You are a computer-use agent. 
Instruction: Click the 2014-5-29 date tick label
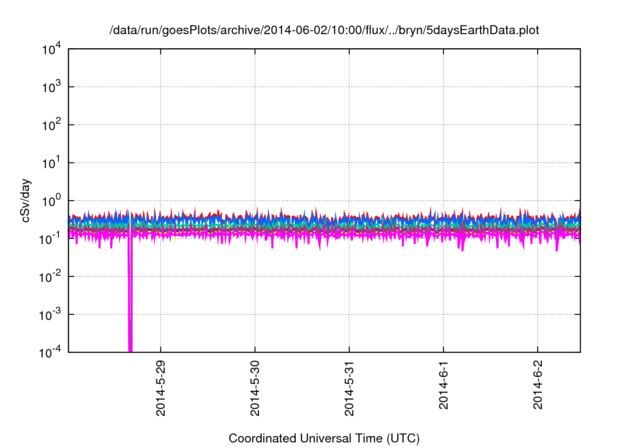tap(160, 388)
